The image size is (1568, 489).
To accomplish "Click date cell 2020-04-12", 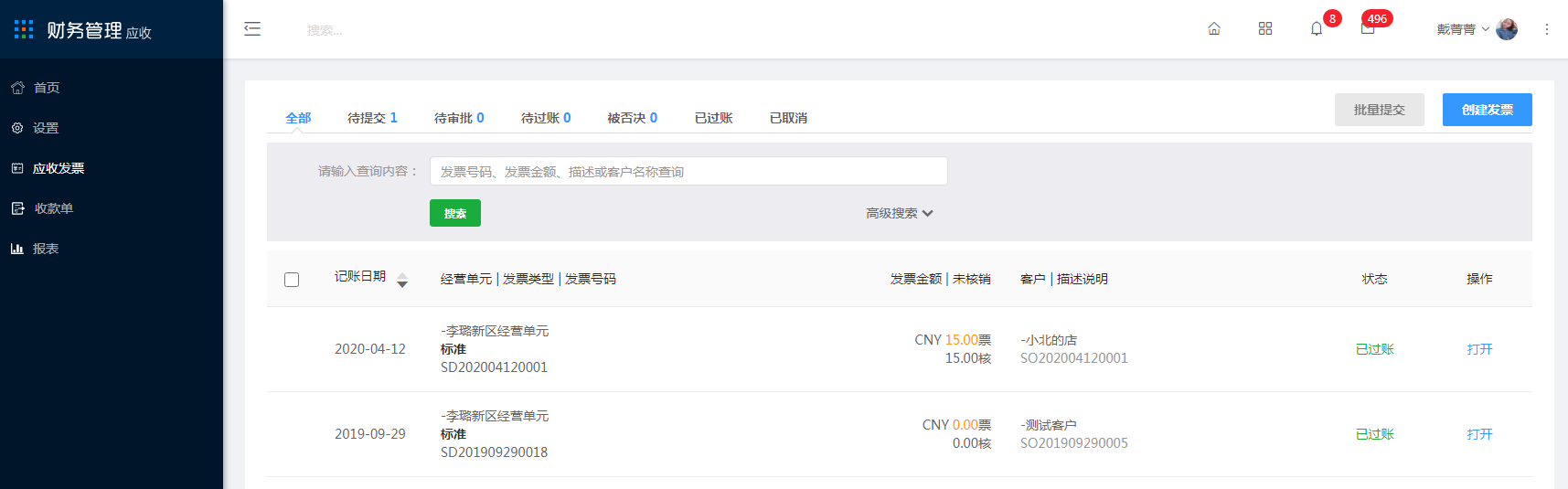I will pos(370,349).
